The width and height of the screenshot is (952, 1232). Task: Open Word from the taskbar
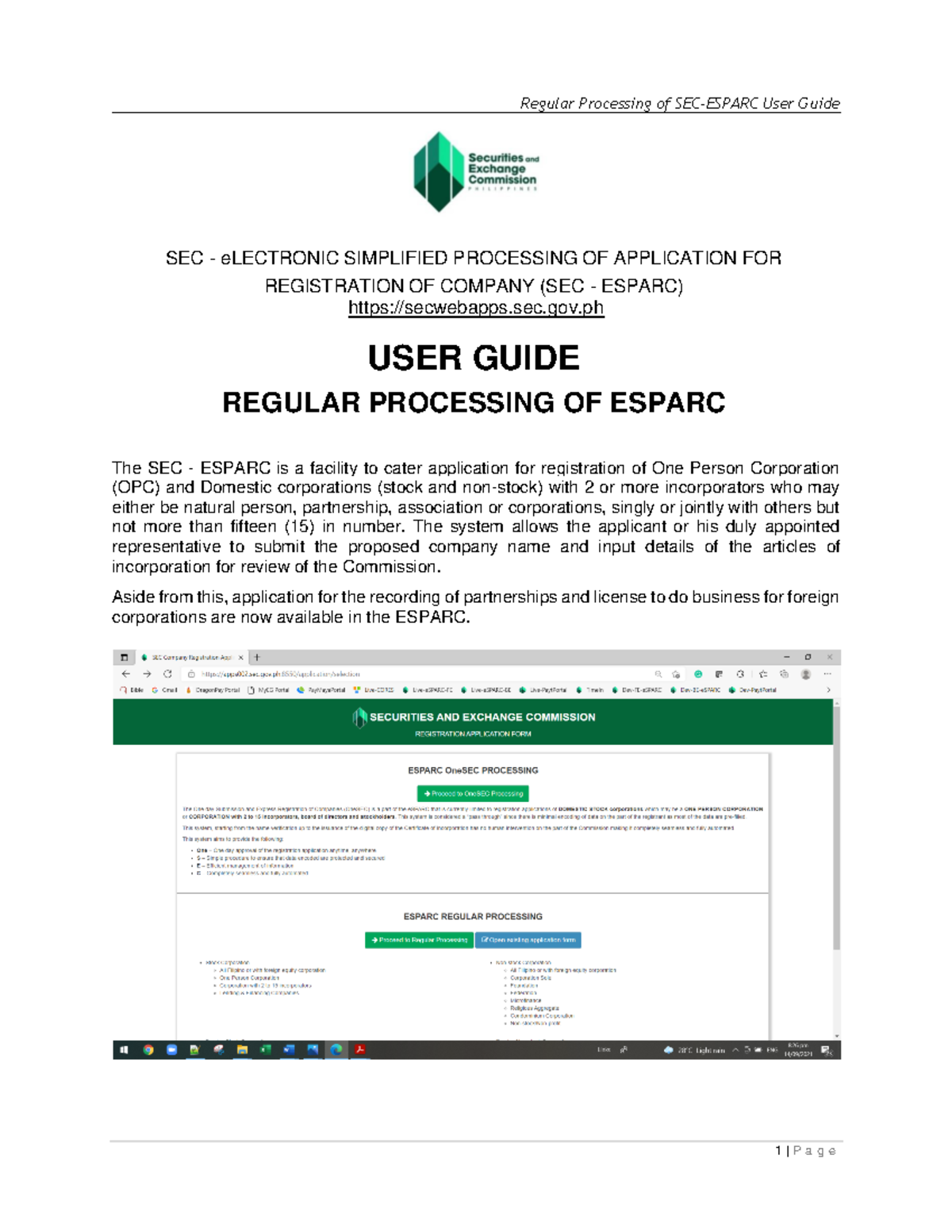pos(289,1050)
